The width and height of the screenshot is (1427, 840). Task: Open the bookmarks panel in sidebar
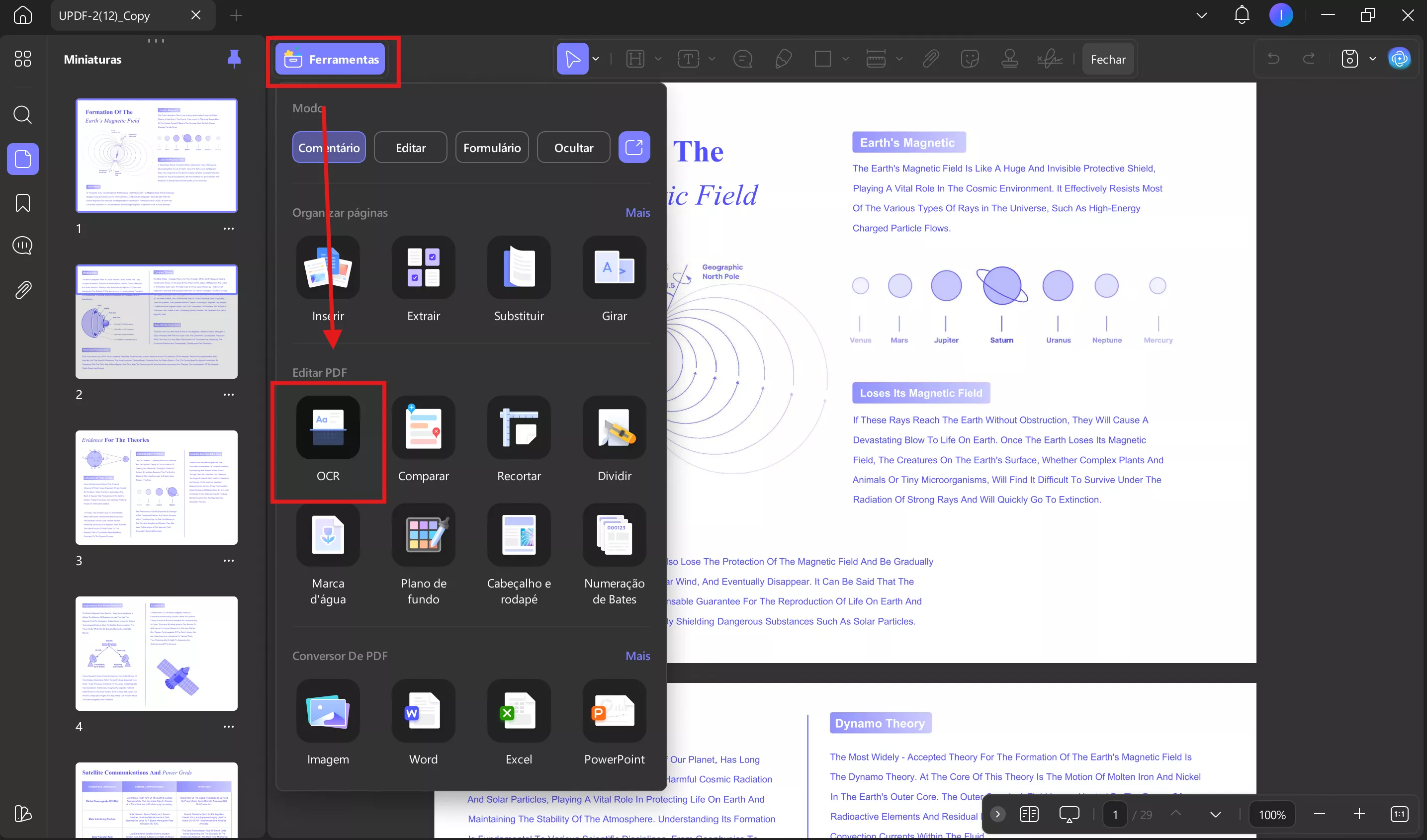click(x=23, y=203)
